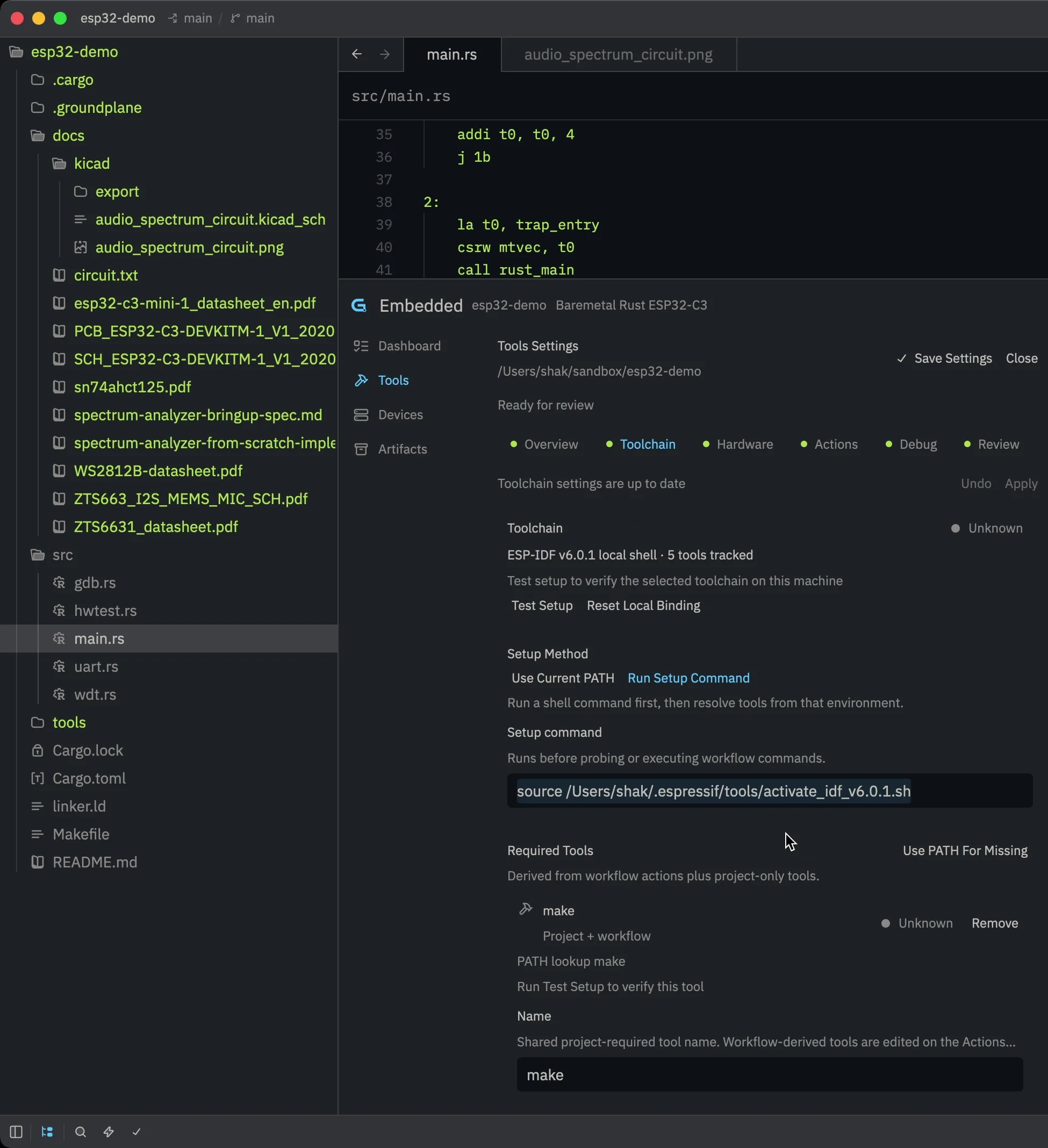Click the Undo button
Image resolution: width=1048 pixels, height=1148 pixels.
tap(975, 484)
